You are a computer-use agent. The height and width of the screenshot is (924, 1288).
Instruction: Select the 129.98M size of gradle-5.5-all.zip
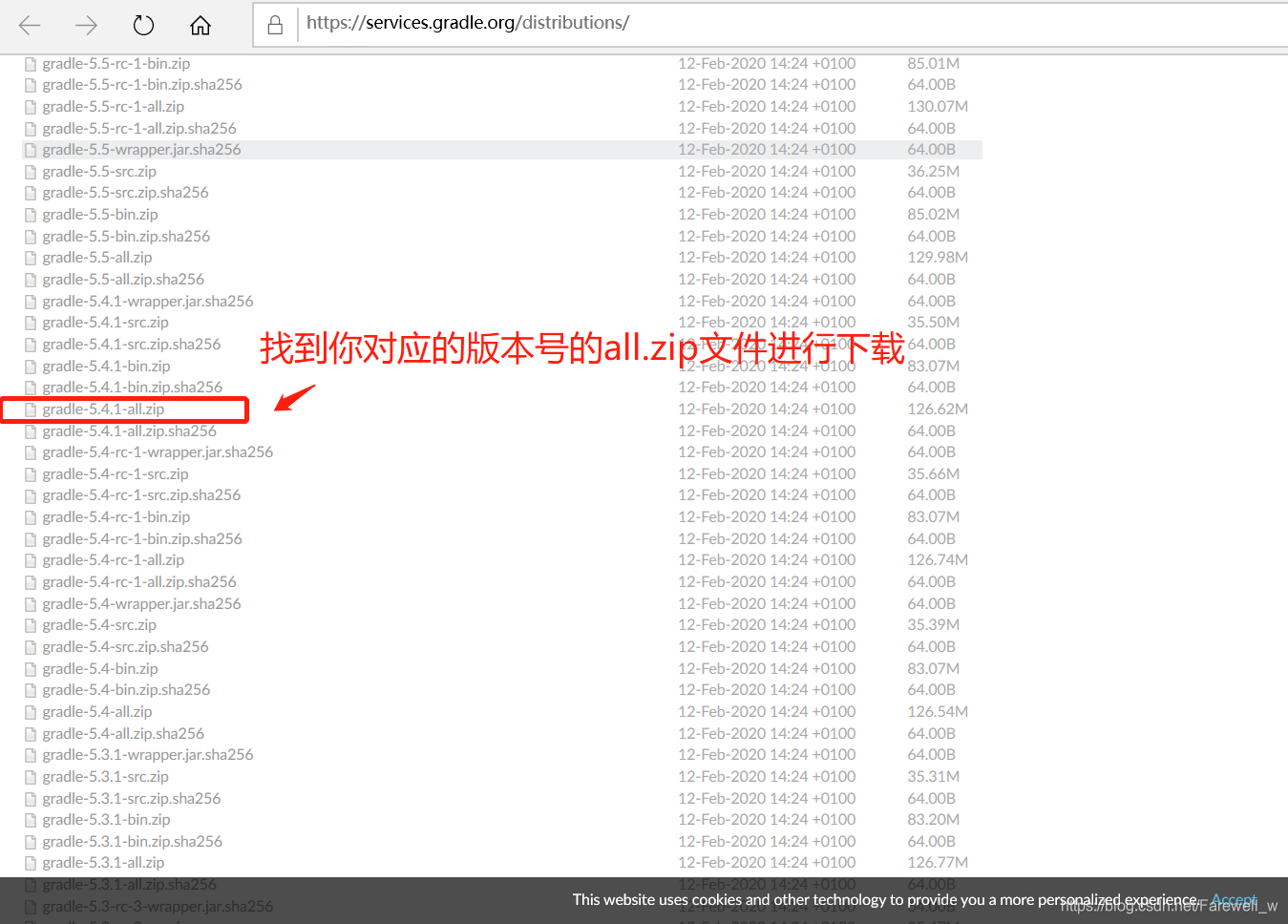click(938, 258)
